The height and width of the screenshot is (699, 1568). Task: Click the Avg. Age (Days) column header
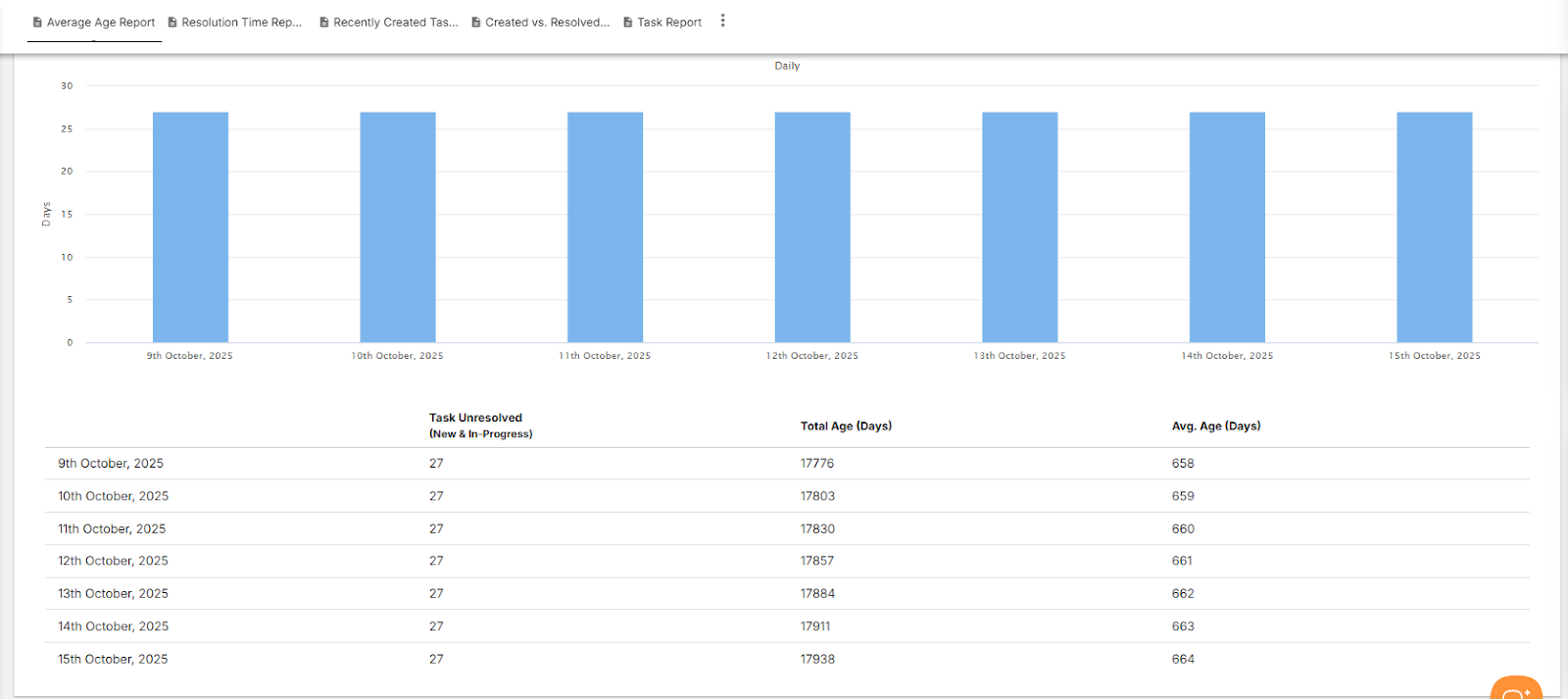pyautogui.click(x=1216, y=426)
